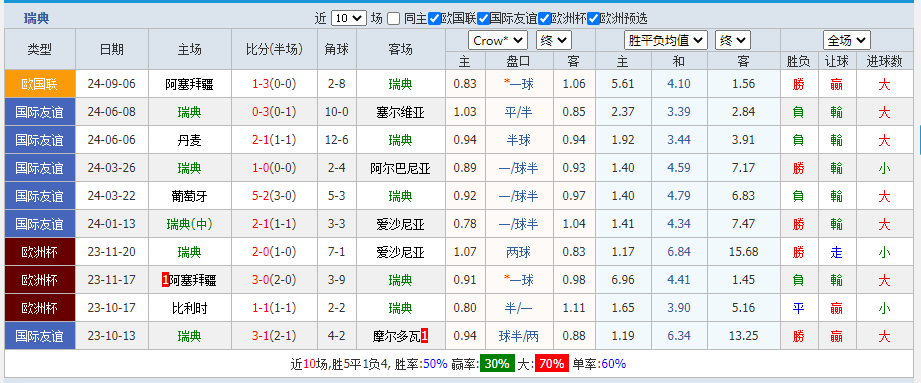The height and width of the screenshot is (383, 921).
Task: Click the 24-03-26 date cell
Action: pos(112,169)
